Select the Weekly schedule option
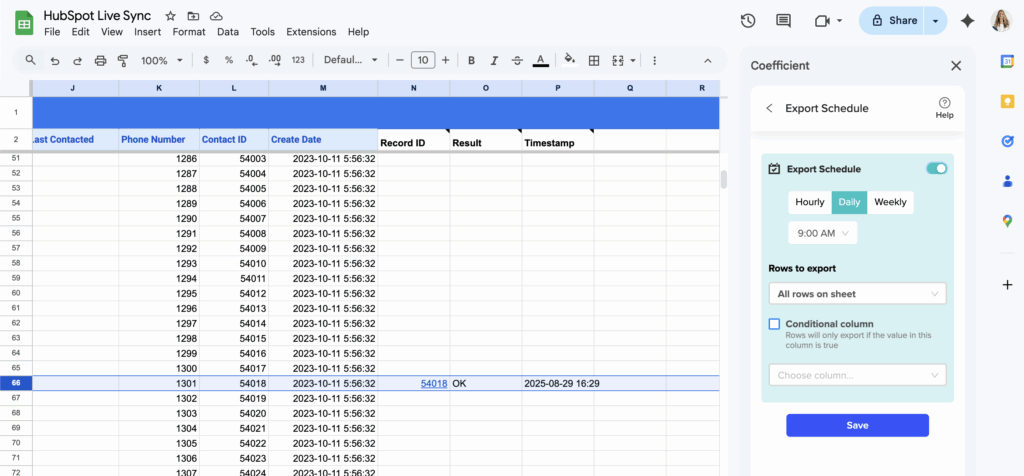1024x476 pixels. click(890, 202)
